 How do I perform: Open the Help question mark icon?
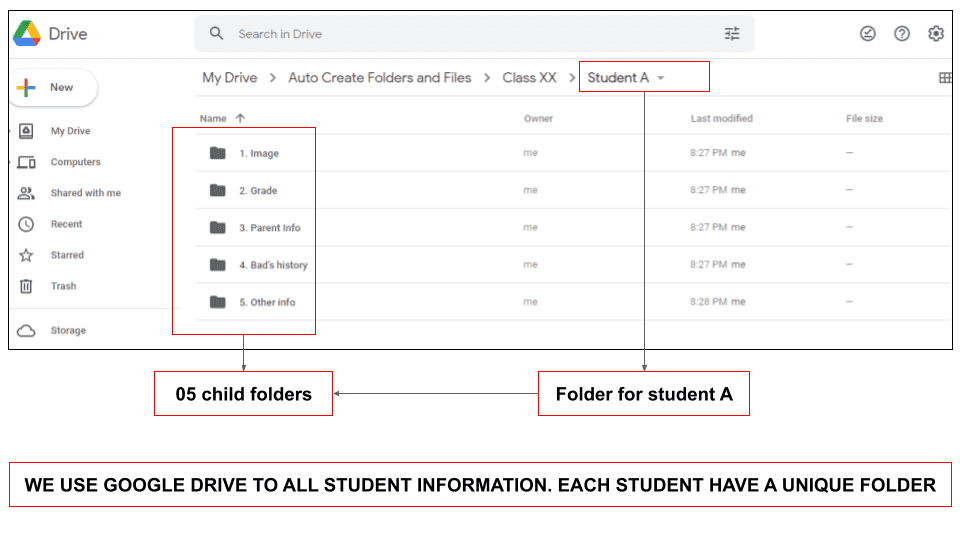(902, 34)
